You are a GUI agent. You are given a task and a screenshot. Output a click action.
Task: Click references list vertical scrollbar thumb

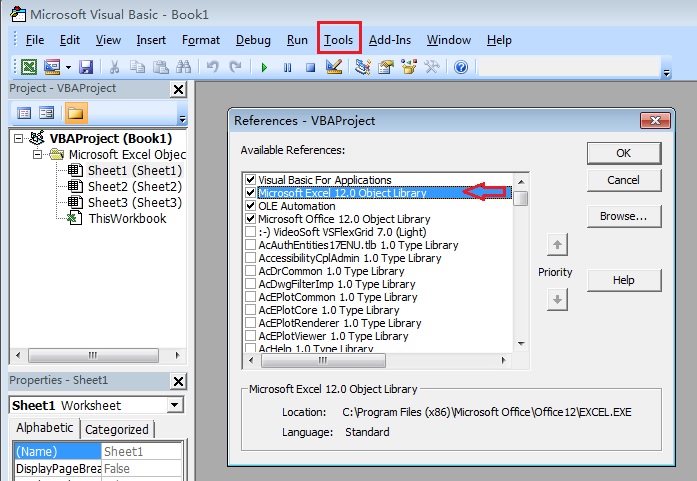pyautogui.click(x=521, y=198)
